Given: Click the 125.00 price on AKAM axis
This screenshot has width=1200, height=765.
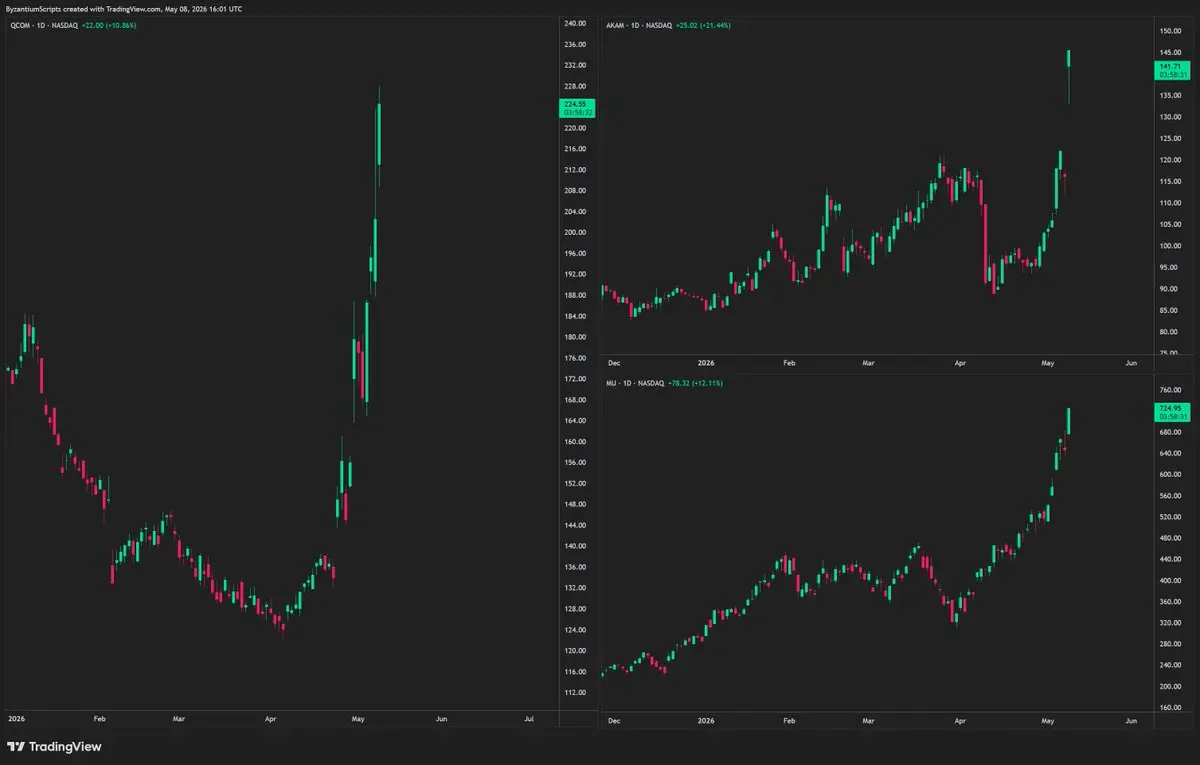Looking at the screenshot, I should pos(1169,139).
